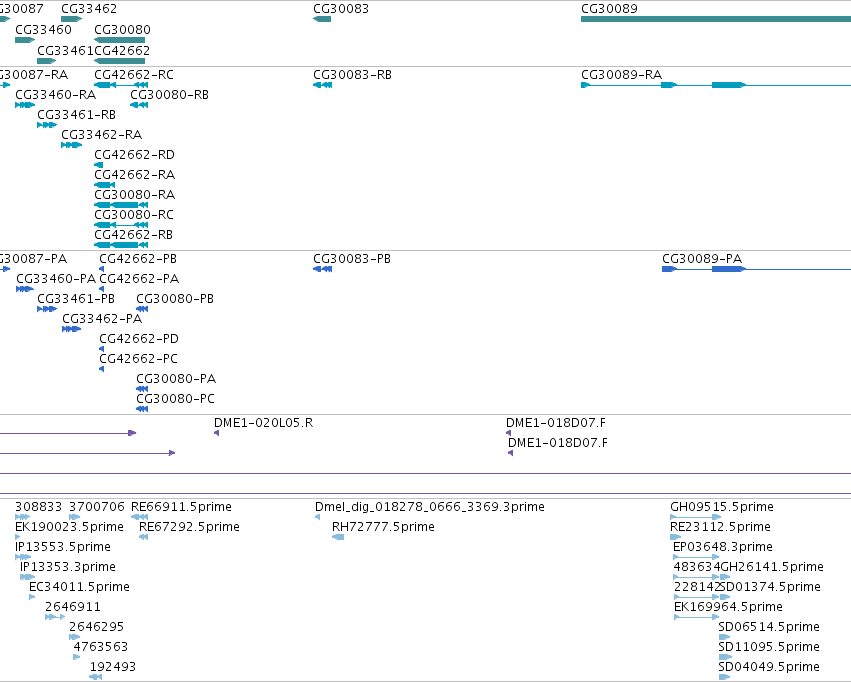Open EST label 308833

coord(39,507)
